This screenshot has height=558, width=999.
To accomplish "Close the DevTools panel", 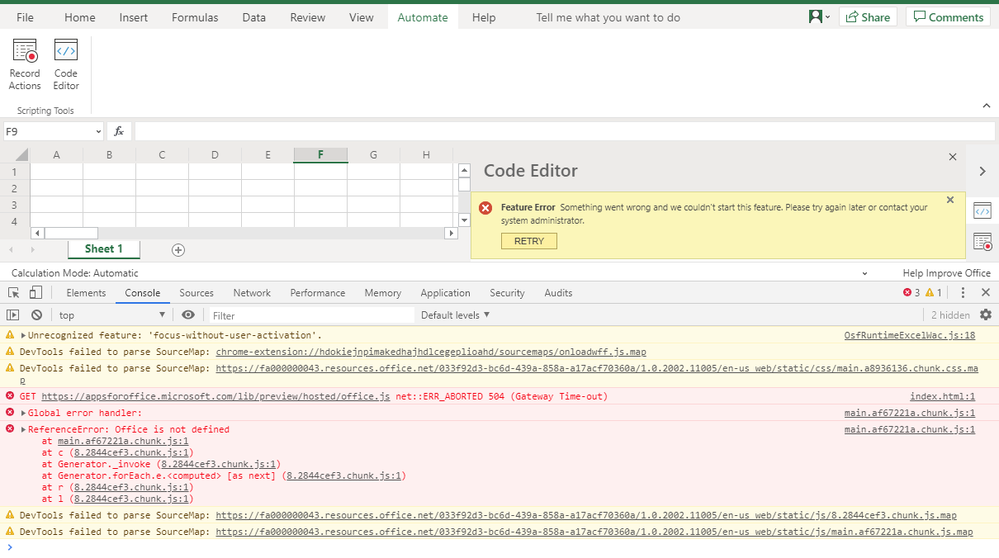I will click(986, 292).
